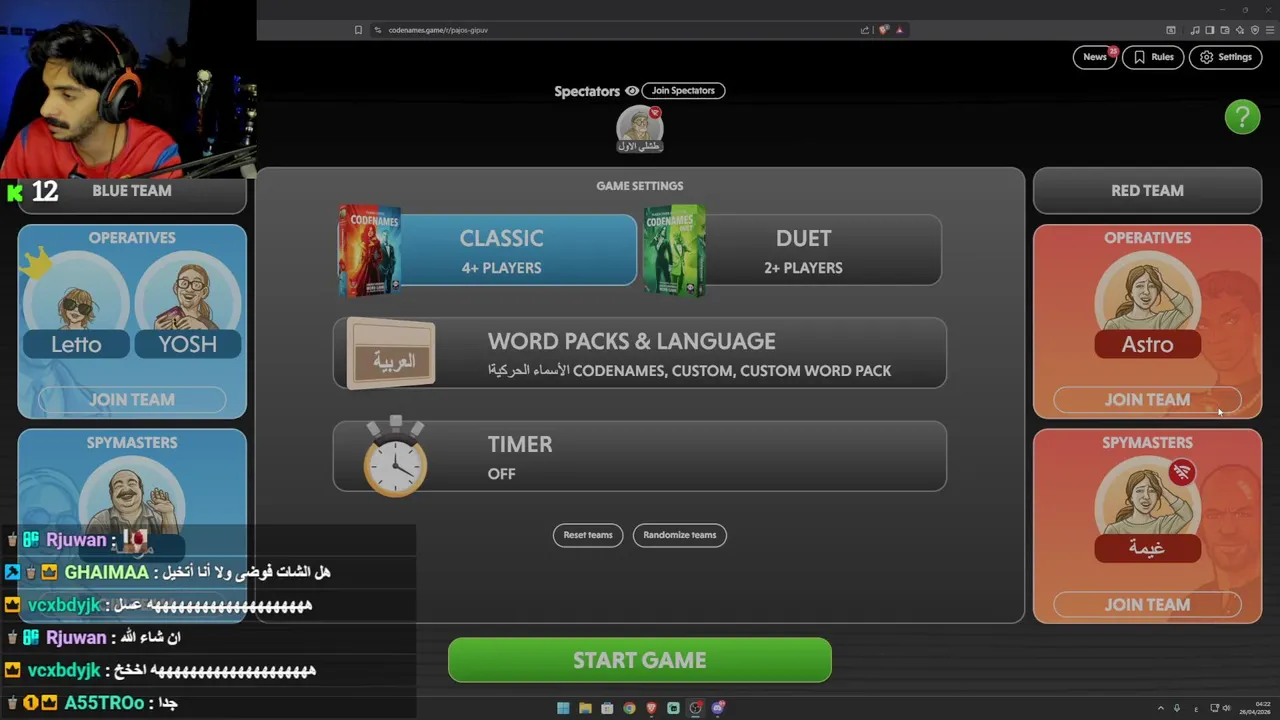Open the Rules bookmark button
This screenshot has height=720, width=1280.
click(x=1153, y=57)
